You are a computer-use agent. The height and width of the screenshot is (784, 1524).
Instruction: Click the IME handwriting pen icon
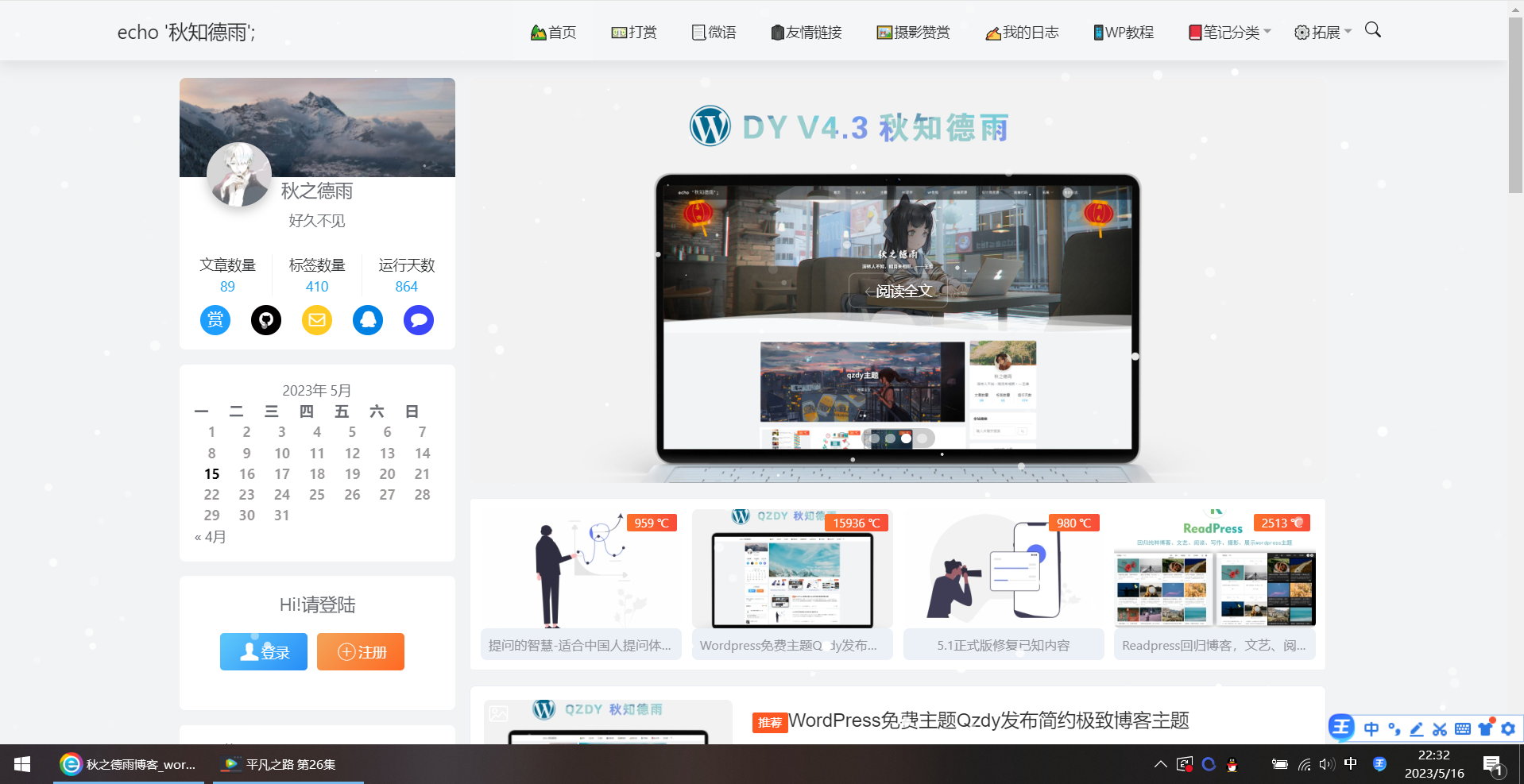click(1417, 728)
